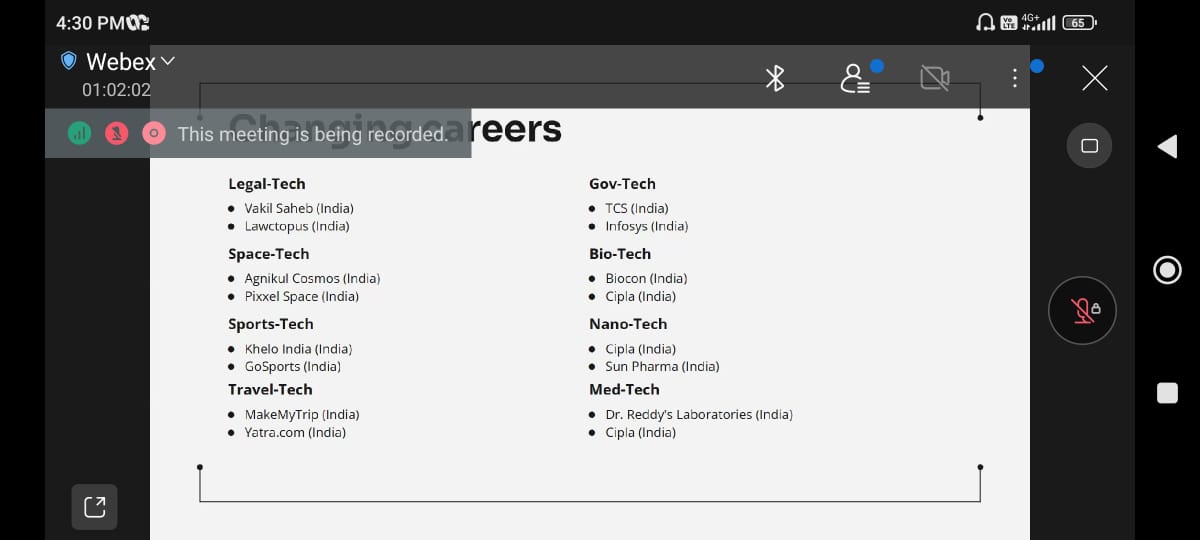This screenshot has height=540, width=1200.
Task: Open the participants list
Action: click(855, 78)
